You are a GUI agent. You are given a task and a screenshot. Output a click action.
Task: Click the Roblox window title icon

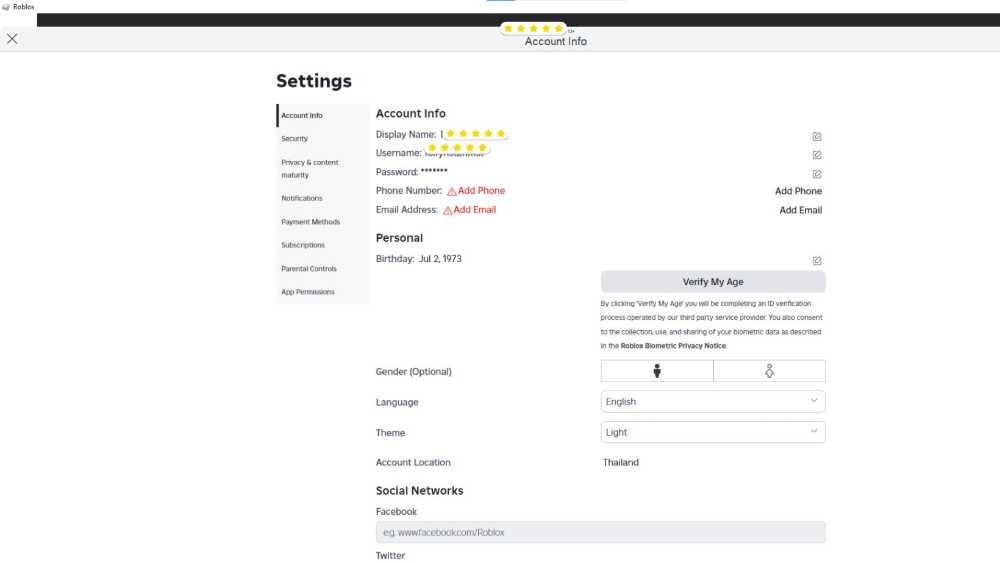pyautogui.click(x=6, y=7)
